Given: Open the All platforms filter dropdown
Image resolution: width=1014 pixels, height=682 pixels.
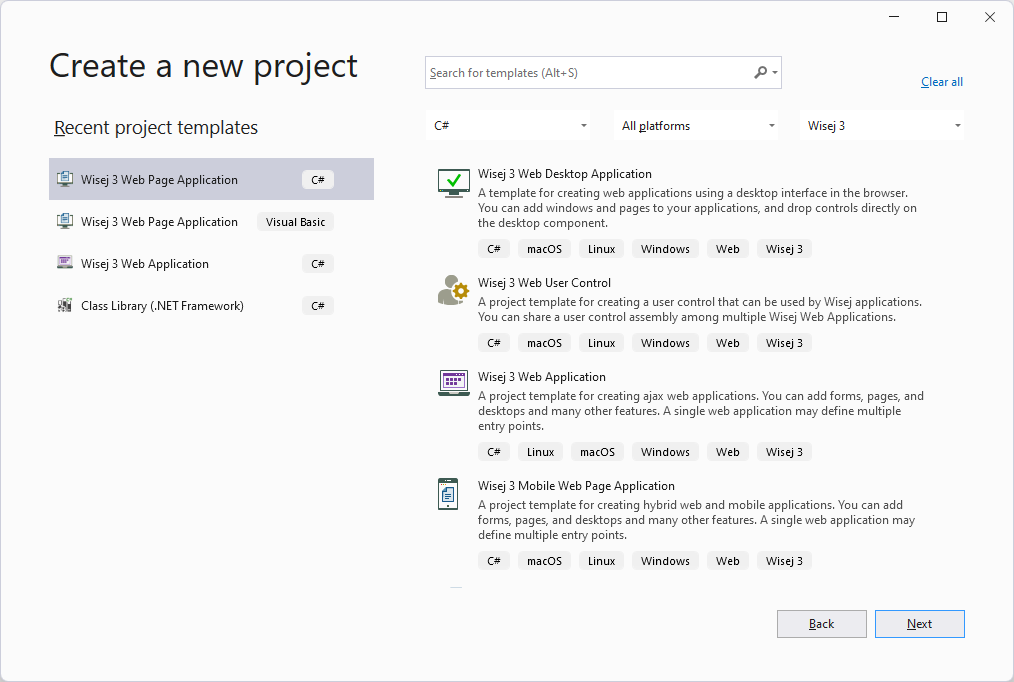Looking at the screenshot, I should coord(696,125).
